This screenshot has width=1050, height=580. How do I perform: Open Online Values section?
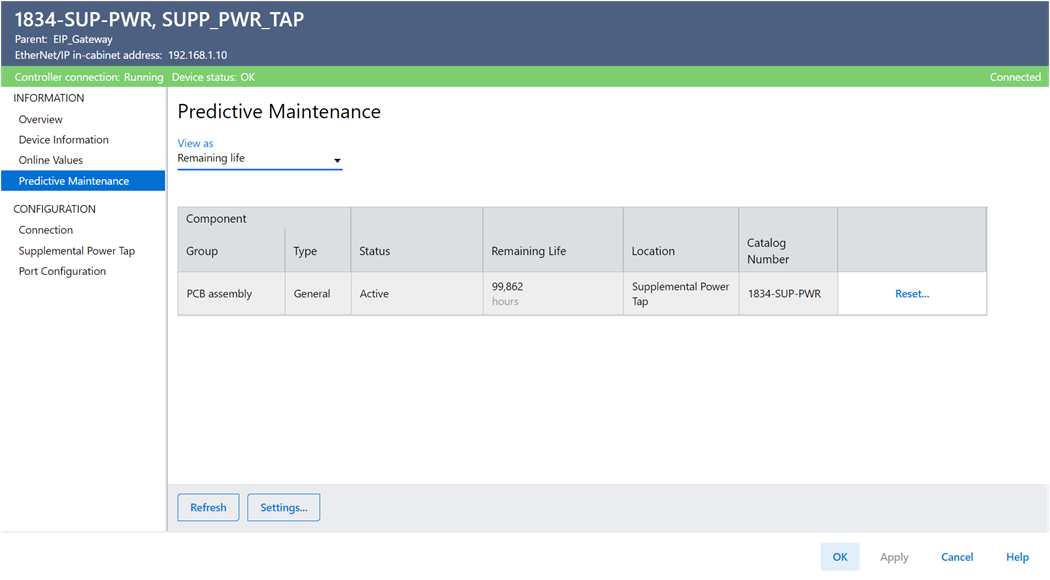[x=51, y=160]
